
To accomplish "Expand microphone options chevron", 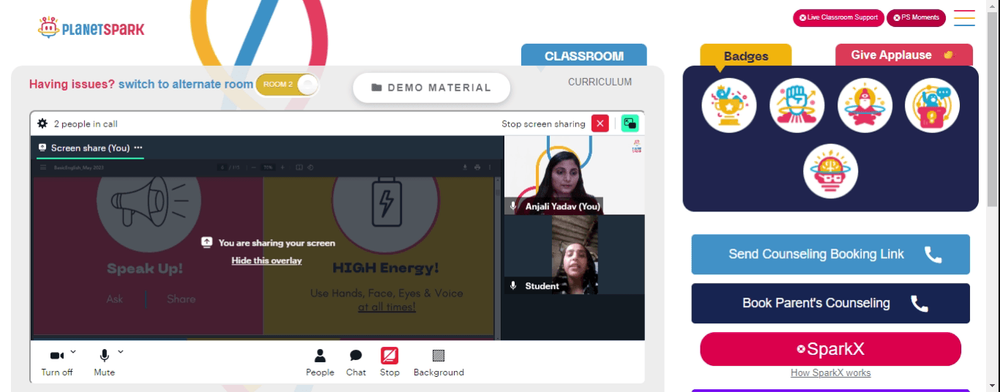I will tap(121, 351).
